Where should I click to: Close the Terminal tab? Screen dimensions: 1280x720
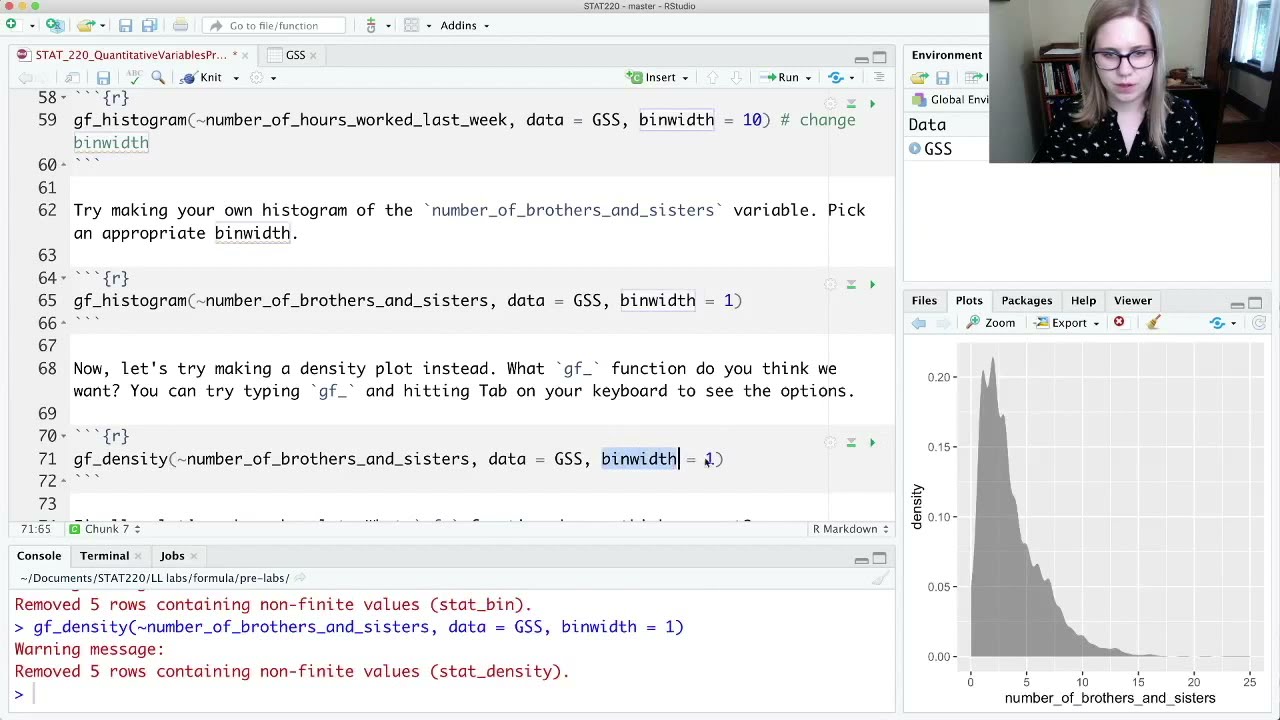pos(137,556)
